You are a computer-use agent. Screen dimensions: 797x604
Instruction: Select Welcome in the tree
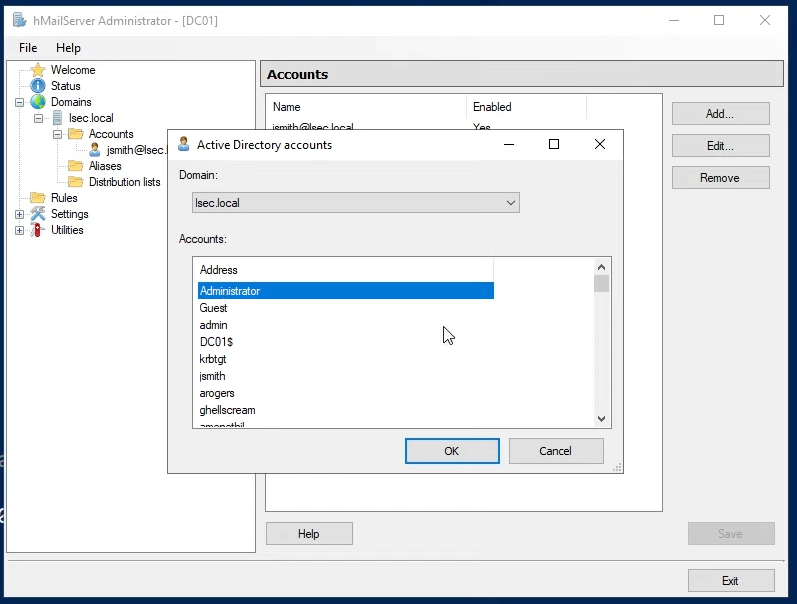(73, 70)
